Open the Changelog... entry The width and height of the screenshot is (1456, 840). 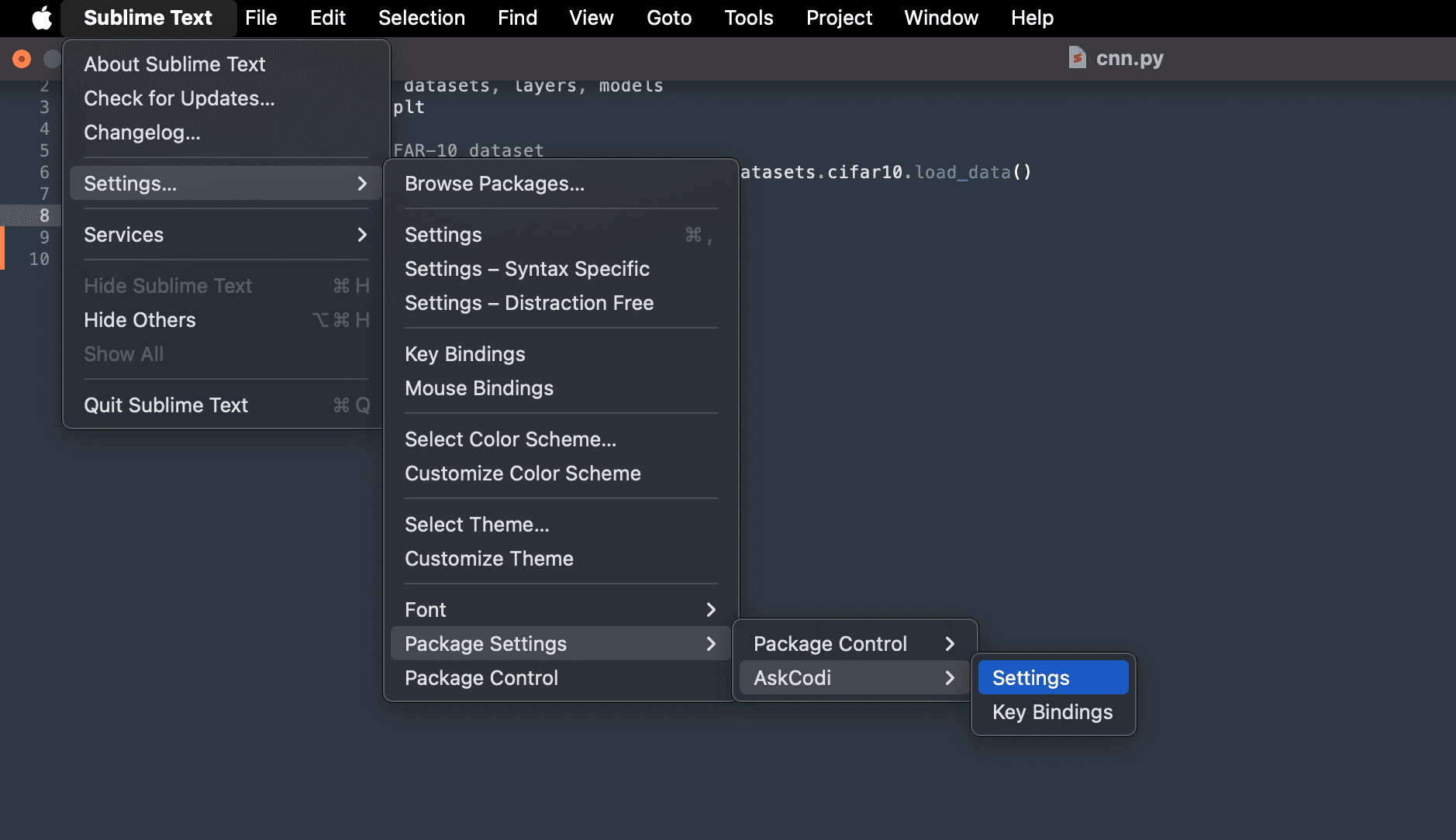[225, 133]
